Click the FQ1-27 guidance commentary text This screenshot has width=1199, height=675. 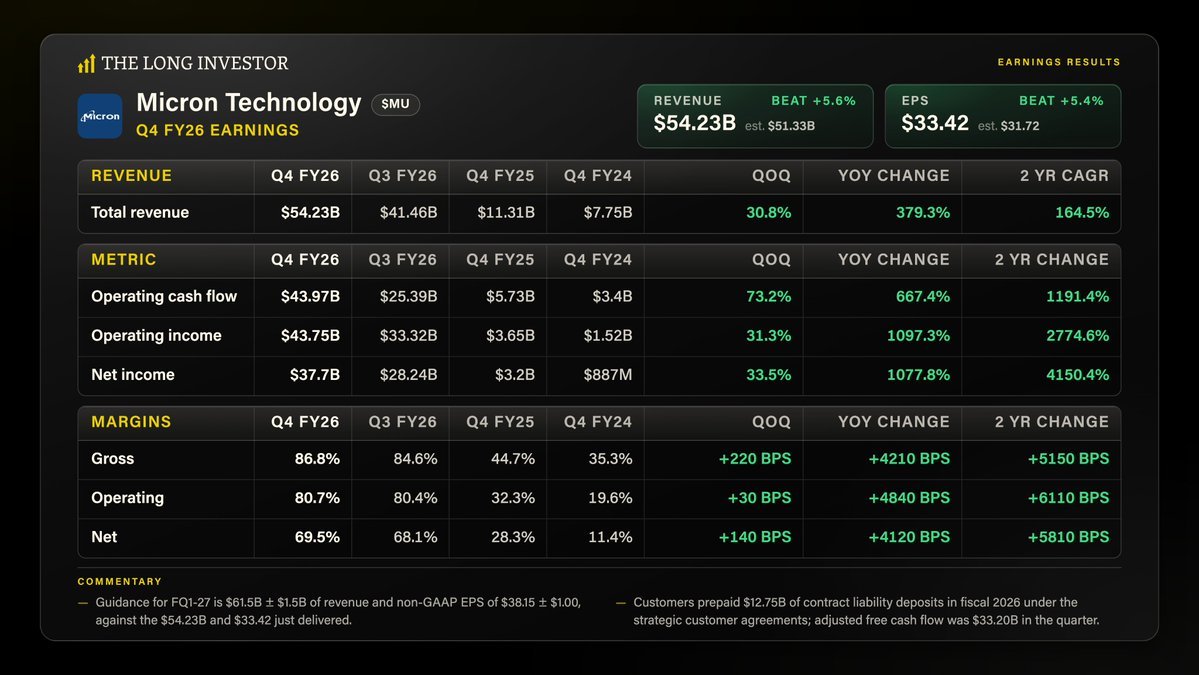(x=338, y=612)
